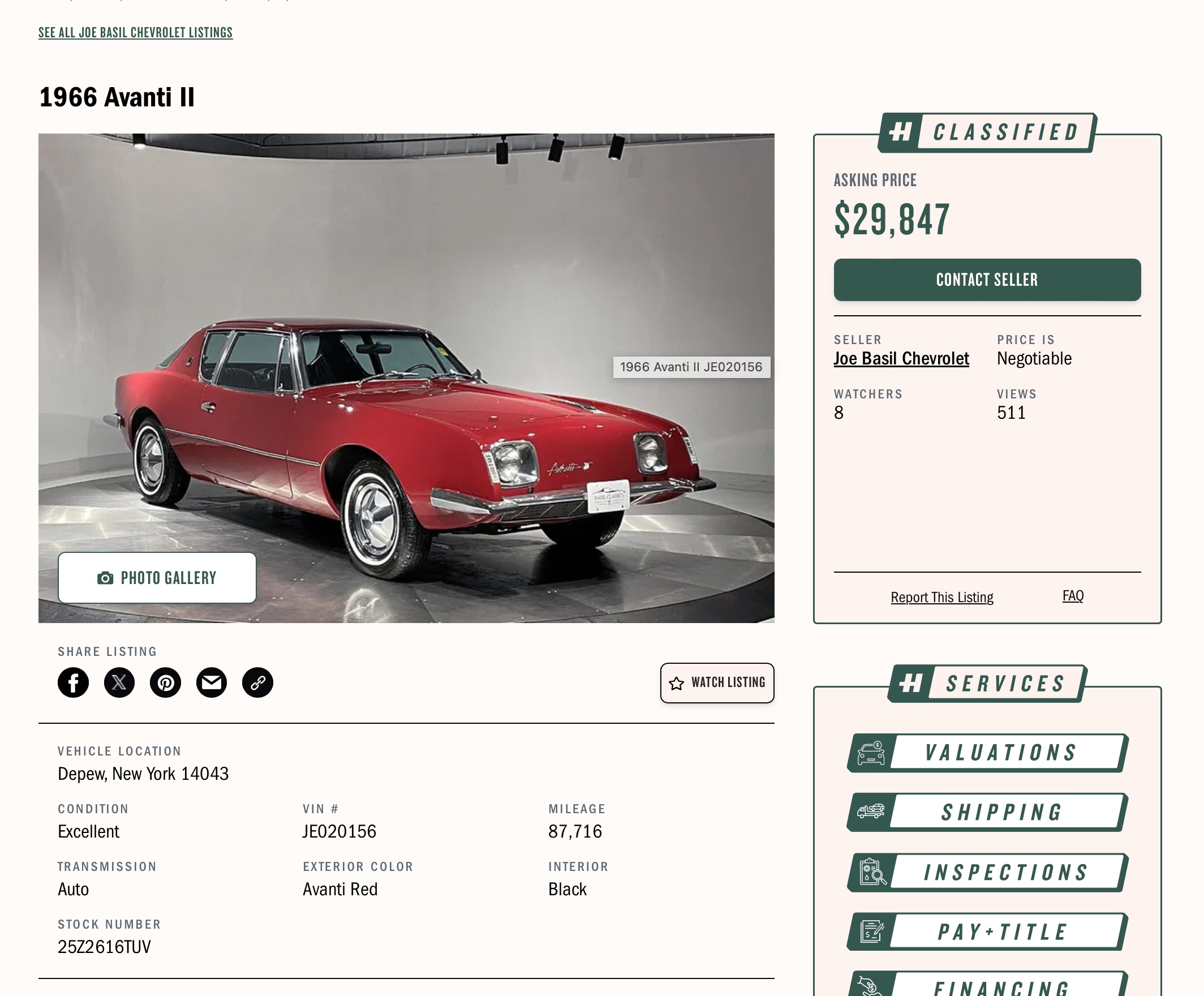Open the FAQ link
The width and height of the screenshot is (1204, 996).
(1072, 596)
